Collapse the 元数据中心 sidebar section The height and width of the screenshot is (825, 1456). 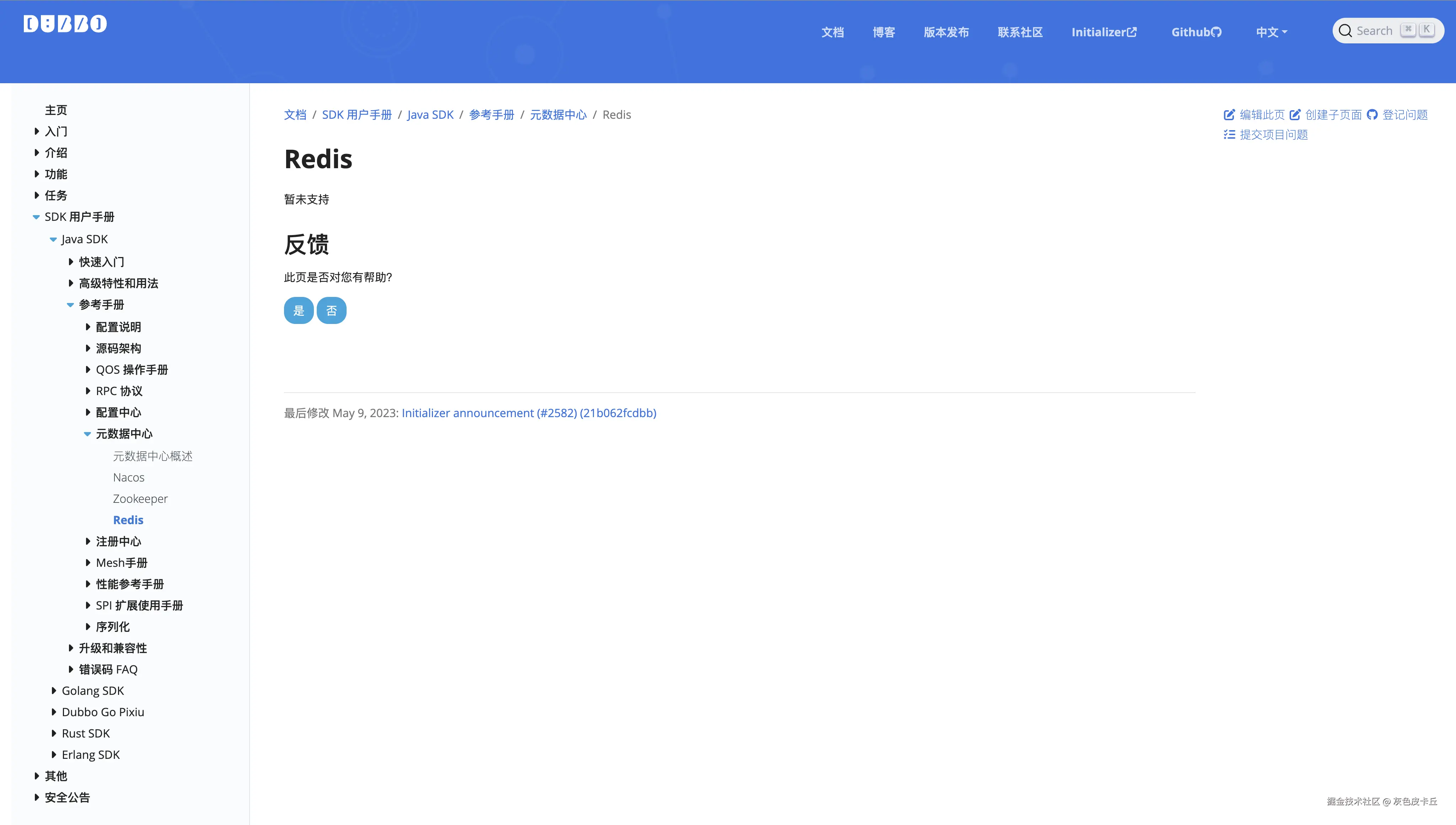pos(88,434)
